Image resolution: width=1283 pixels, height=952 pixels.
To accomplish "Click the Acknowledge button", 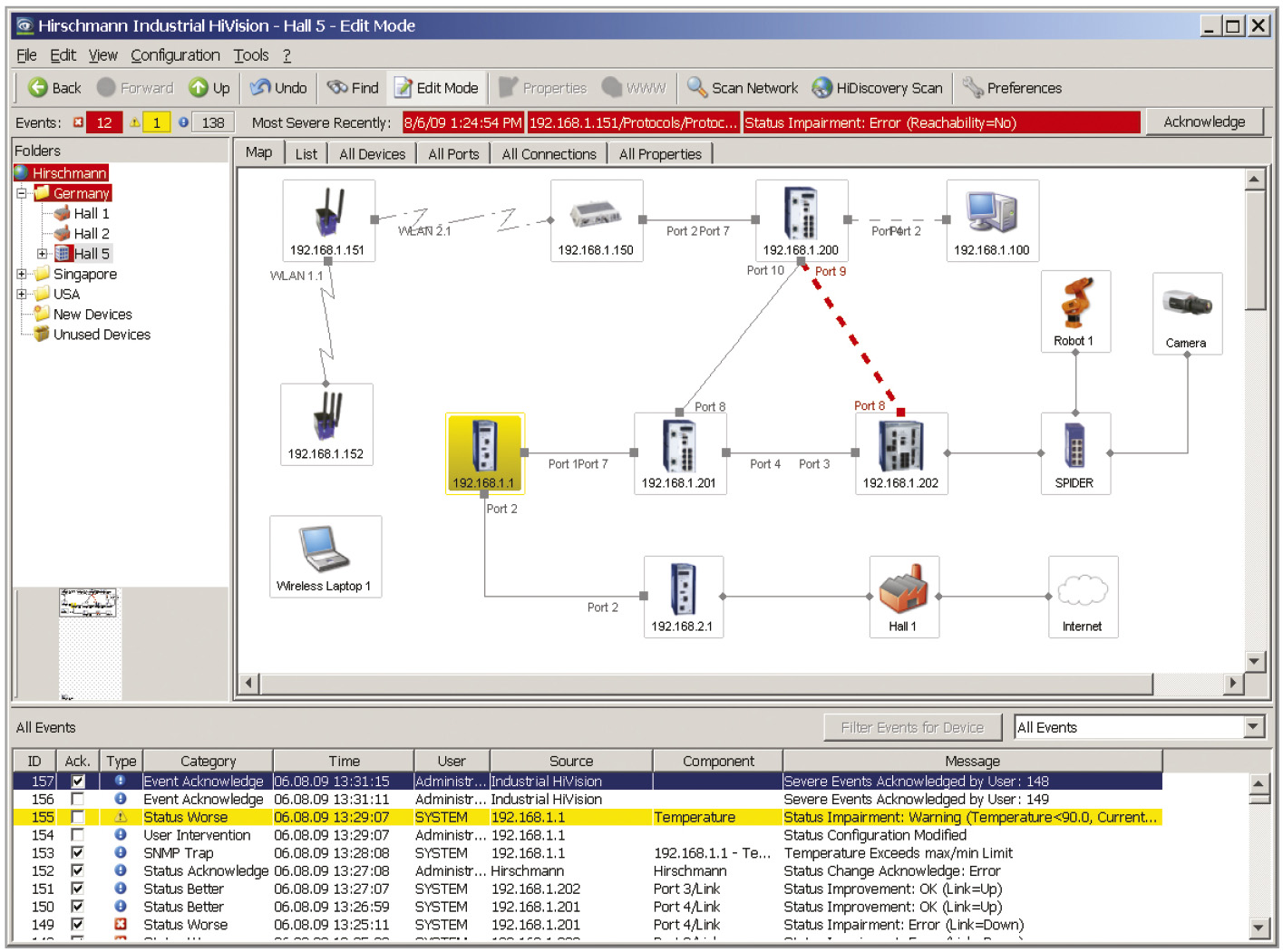I will [1204, 121].
